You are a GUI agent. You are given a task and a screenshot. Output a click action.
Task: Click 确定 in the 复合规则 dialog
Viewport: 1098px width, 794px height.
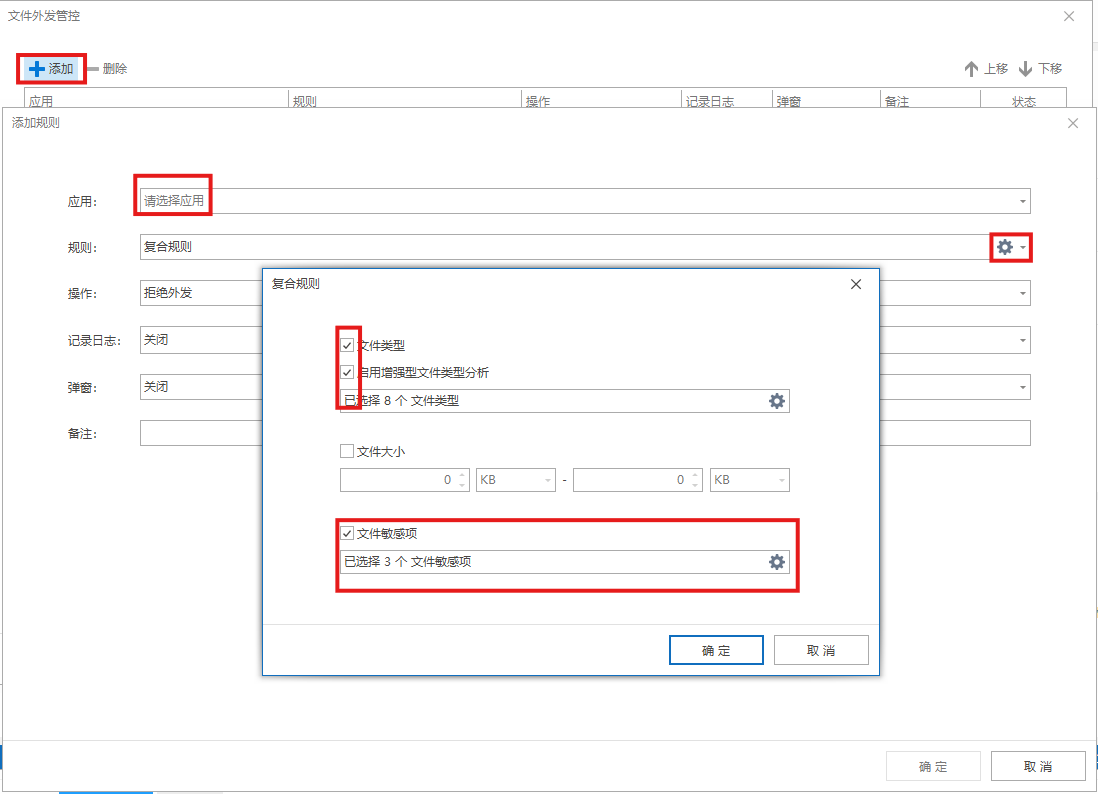click(716, 650)
